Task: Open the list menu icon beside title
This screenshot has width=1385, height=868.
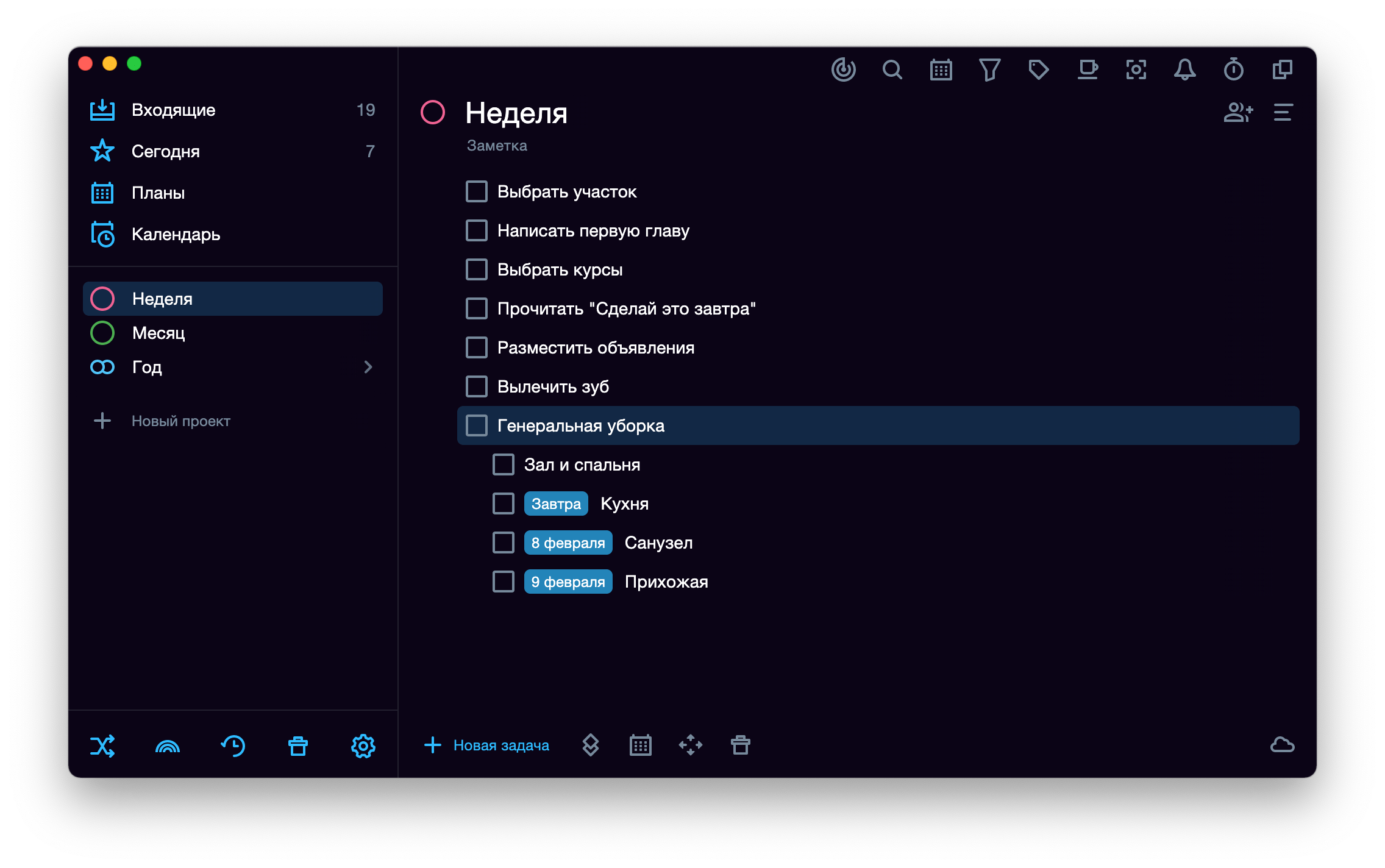Action: (x=1283, y=112)
